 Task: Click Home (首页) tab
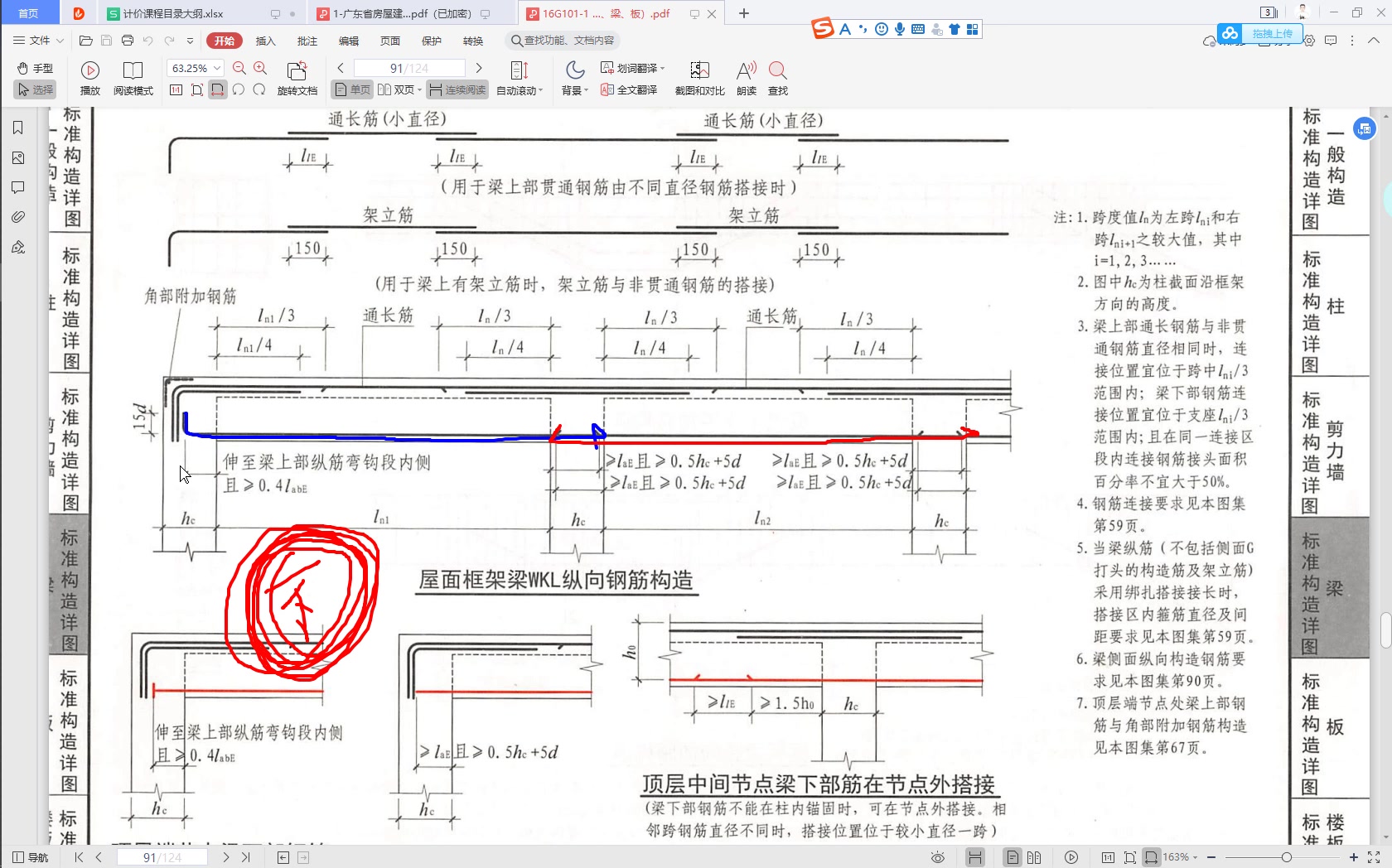click(x=28, y=13)
